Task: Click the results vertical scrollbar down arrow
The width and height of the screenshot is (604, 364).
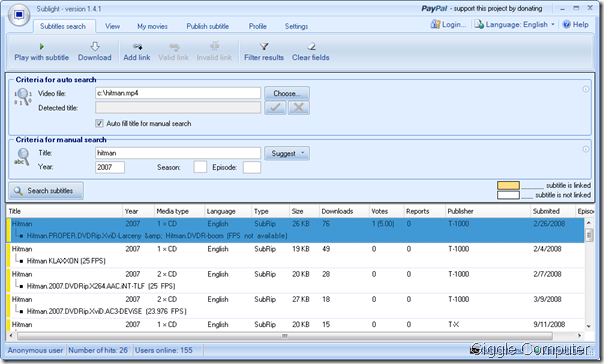Action: pyautogui.click(x=589, y=326)
